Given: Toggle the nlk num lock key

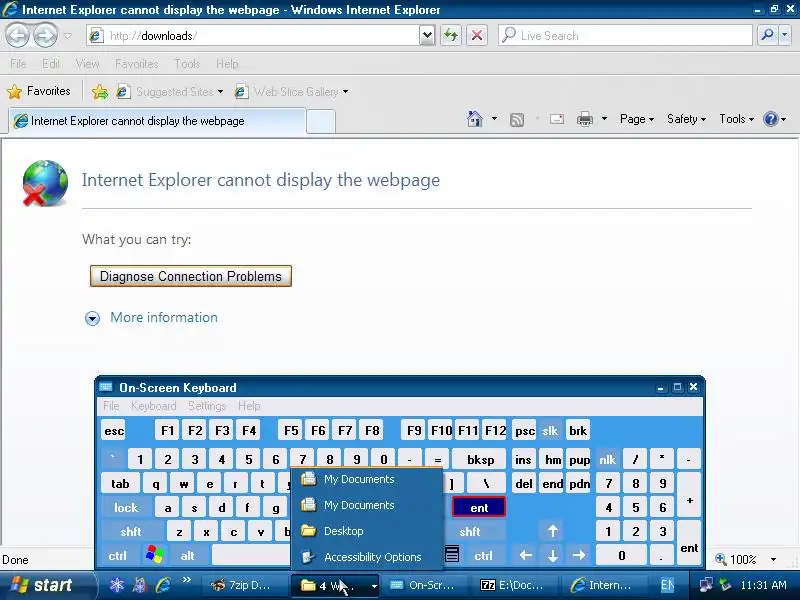Looking at the screenshot, I should [x=607, y=460].
